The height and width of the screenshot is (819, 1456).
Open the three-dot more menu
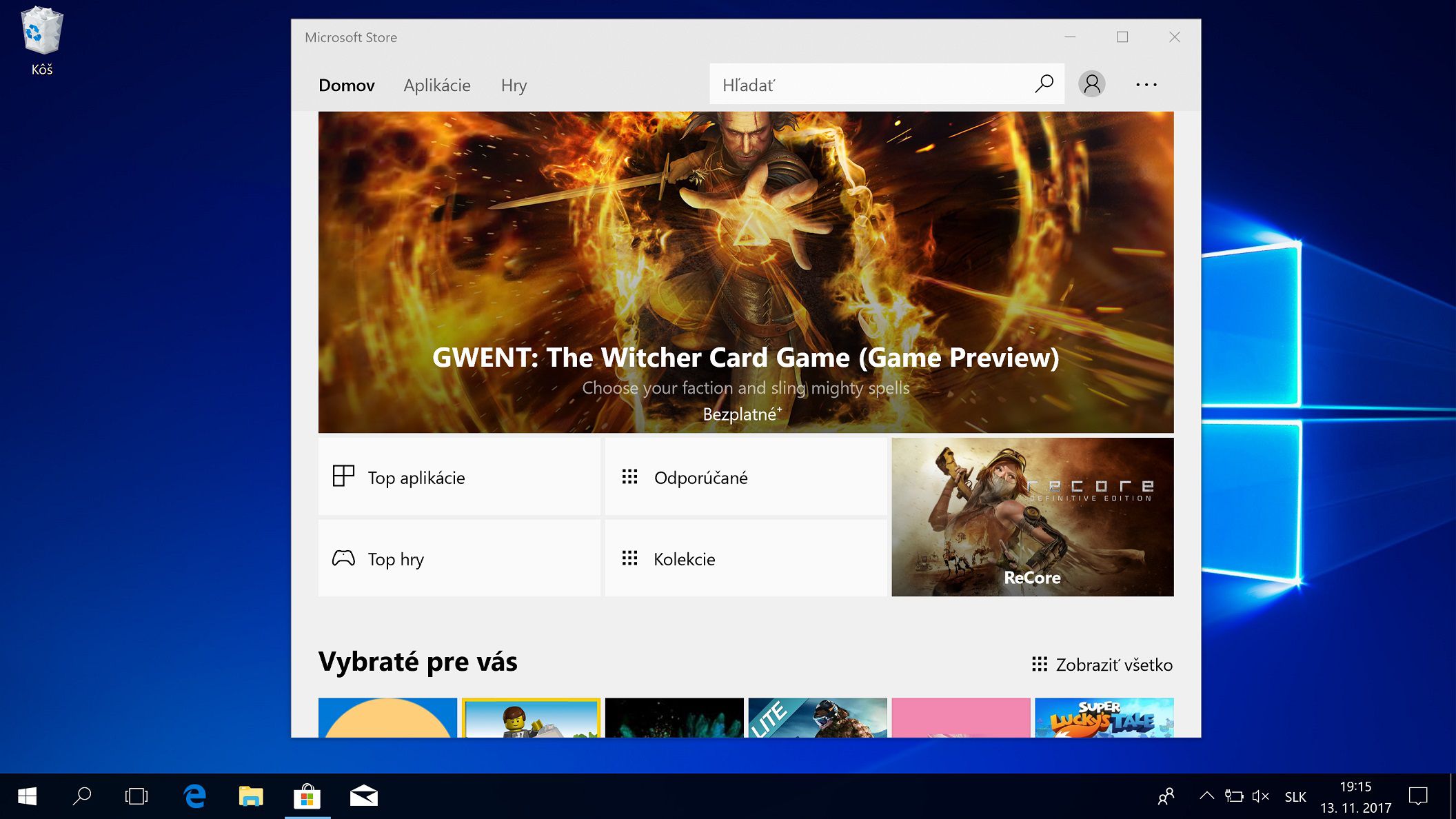[x=1146, y=84]
